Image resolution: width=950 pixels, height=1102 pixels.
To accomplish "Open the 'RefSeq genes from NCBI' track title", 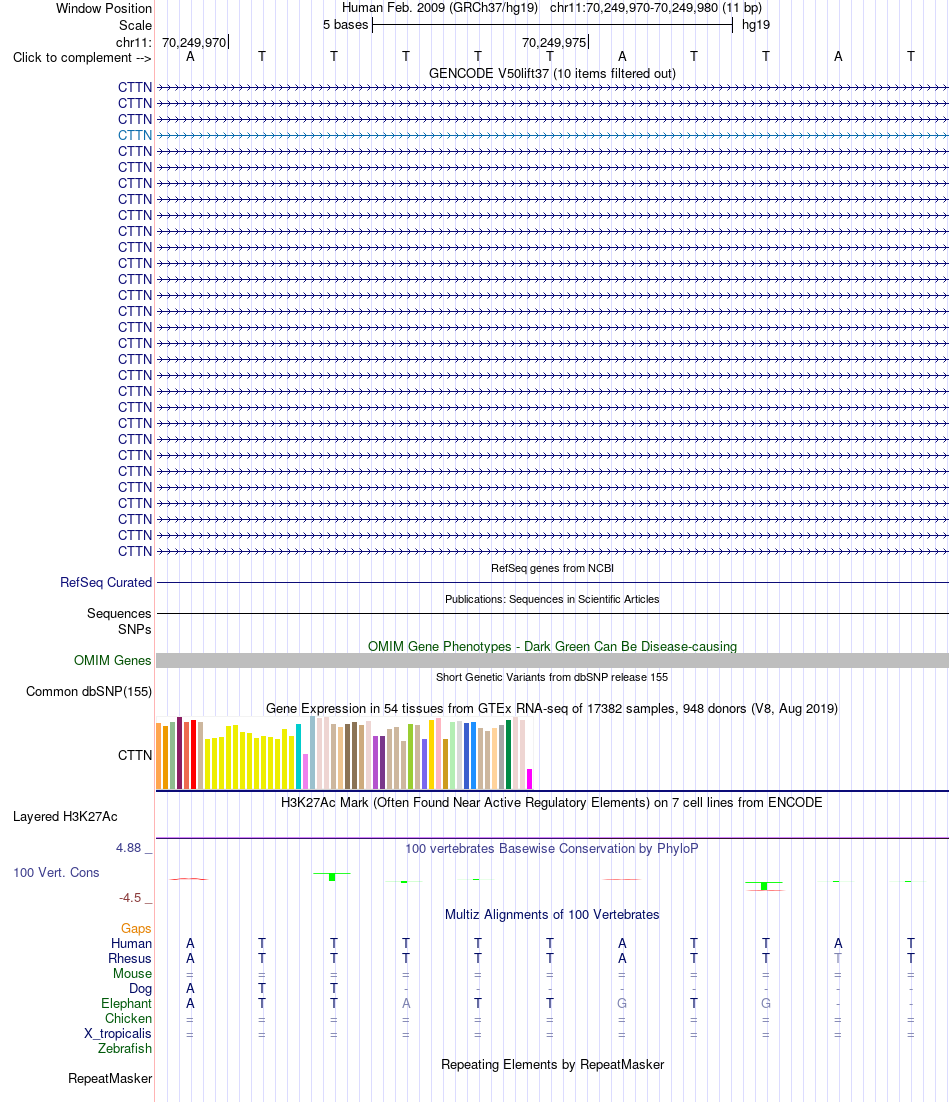I will pos(552,568).
